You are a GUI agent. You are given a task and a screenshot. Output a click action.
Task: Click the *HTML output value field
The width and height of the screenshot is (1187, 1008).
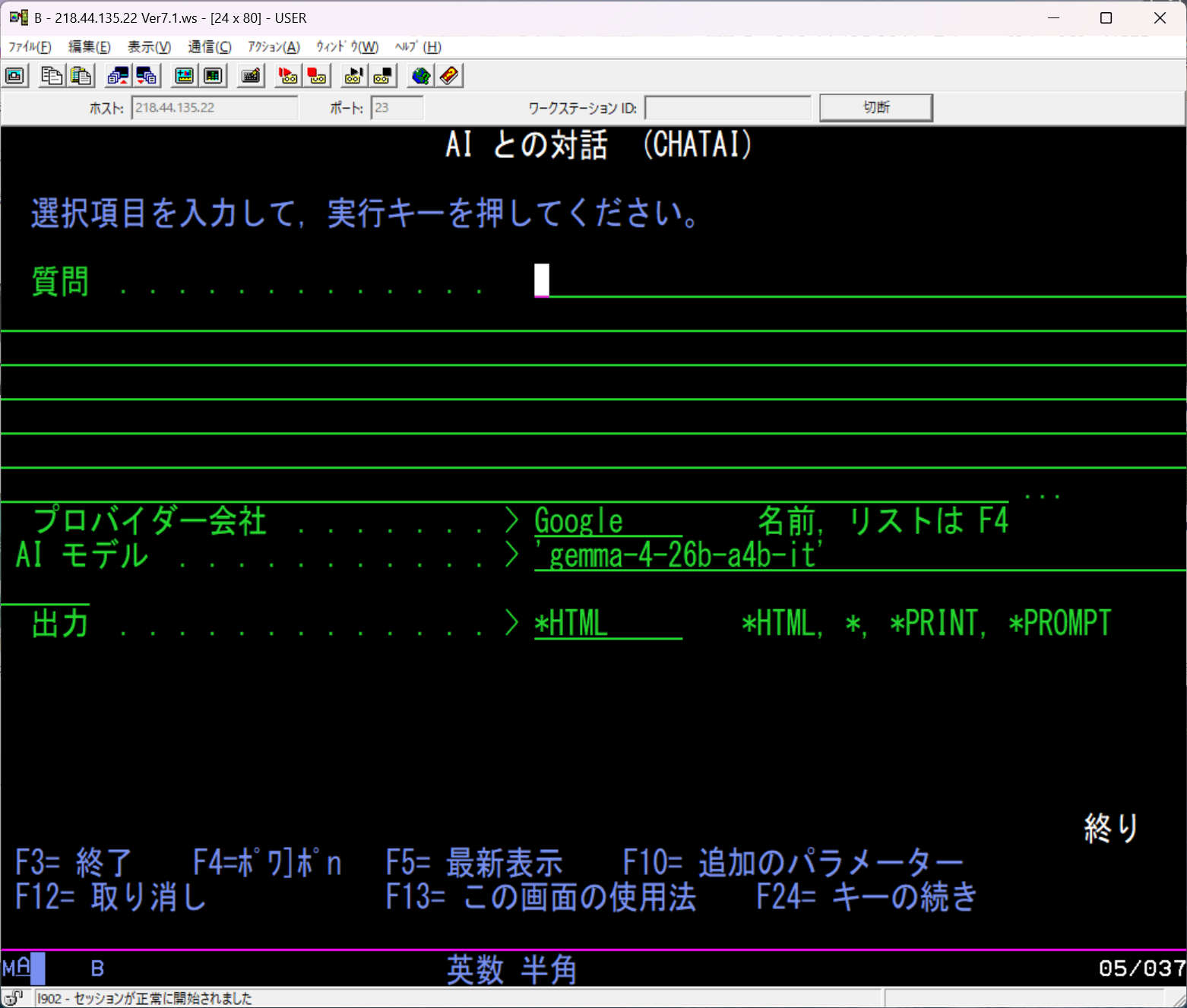[x=608, y=623]
